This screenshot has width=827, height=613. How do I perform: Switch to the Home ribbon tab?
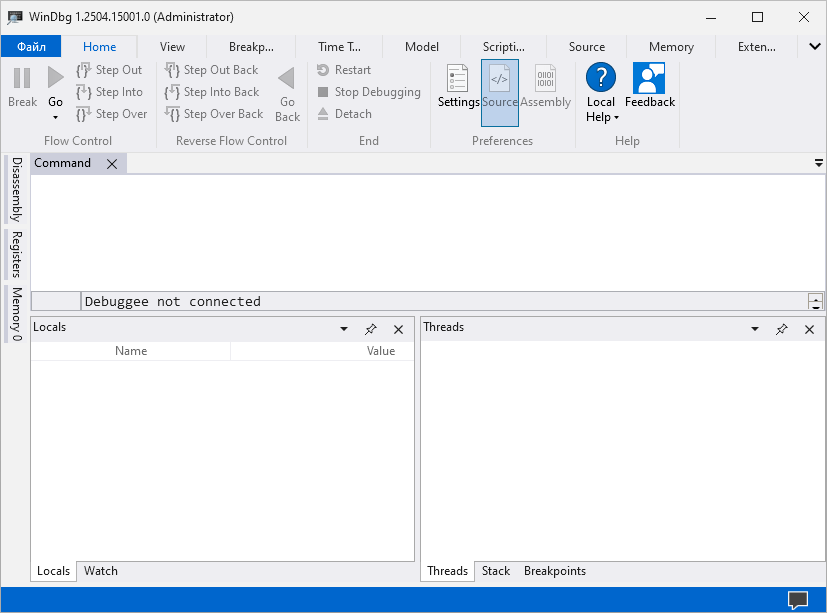tap(99, 47)
